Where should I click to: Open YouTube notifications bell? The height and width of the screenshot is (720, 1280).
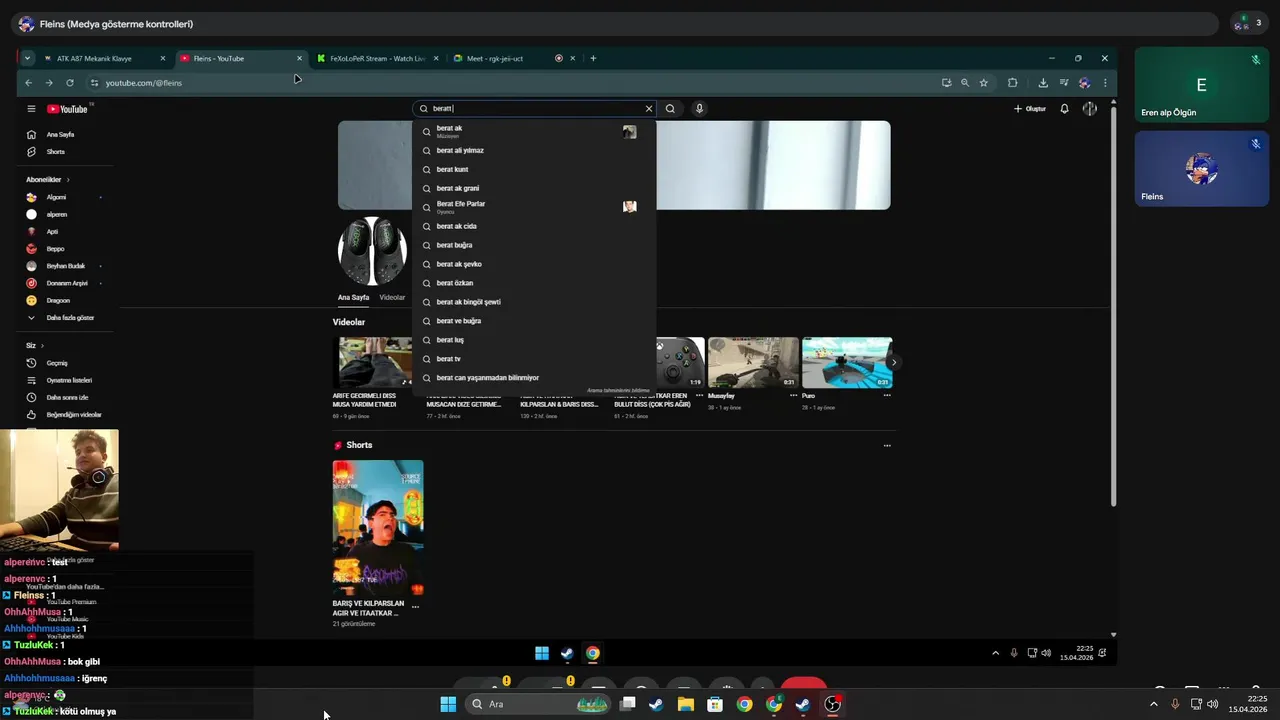1064,109
